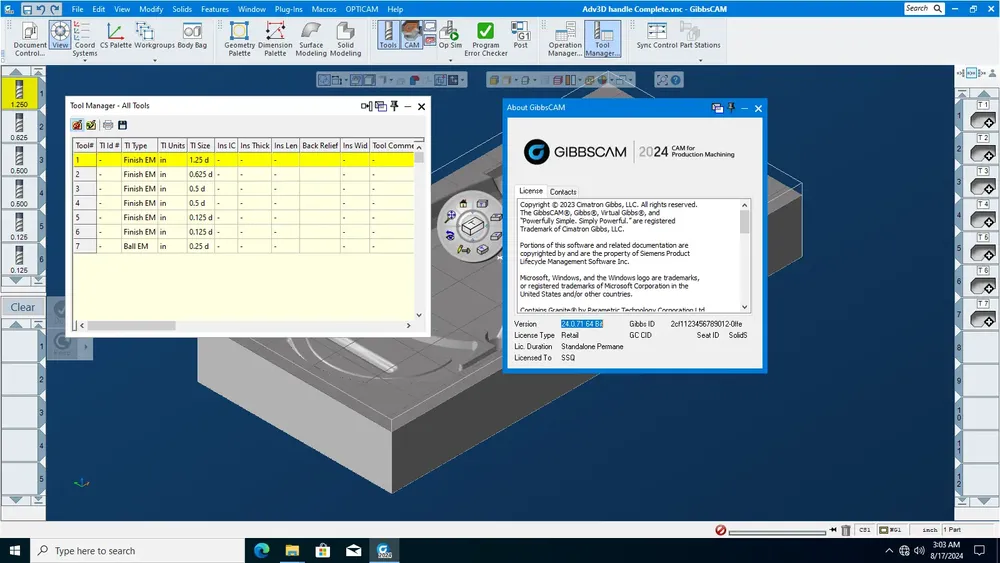The height and width of the screenshot is (563, 1000).
Task: Open Part Stations
Action: point(700,35)
